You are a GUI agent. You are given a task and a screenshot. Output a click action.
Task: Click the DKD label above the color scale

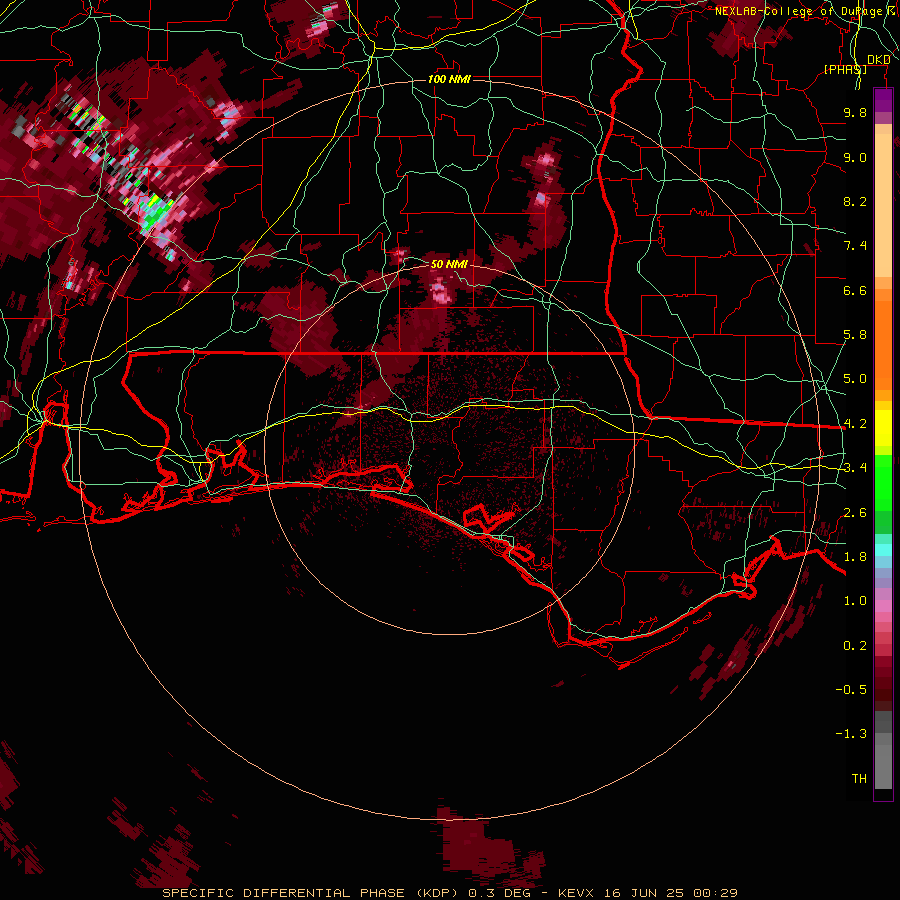click(879, 60)
